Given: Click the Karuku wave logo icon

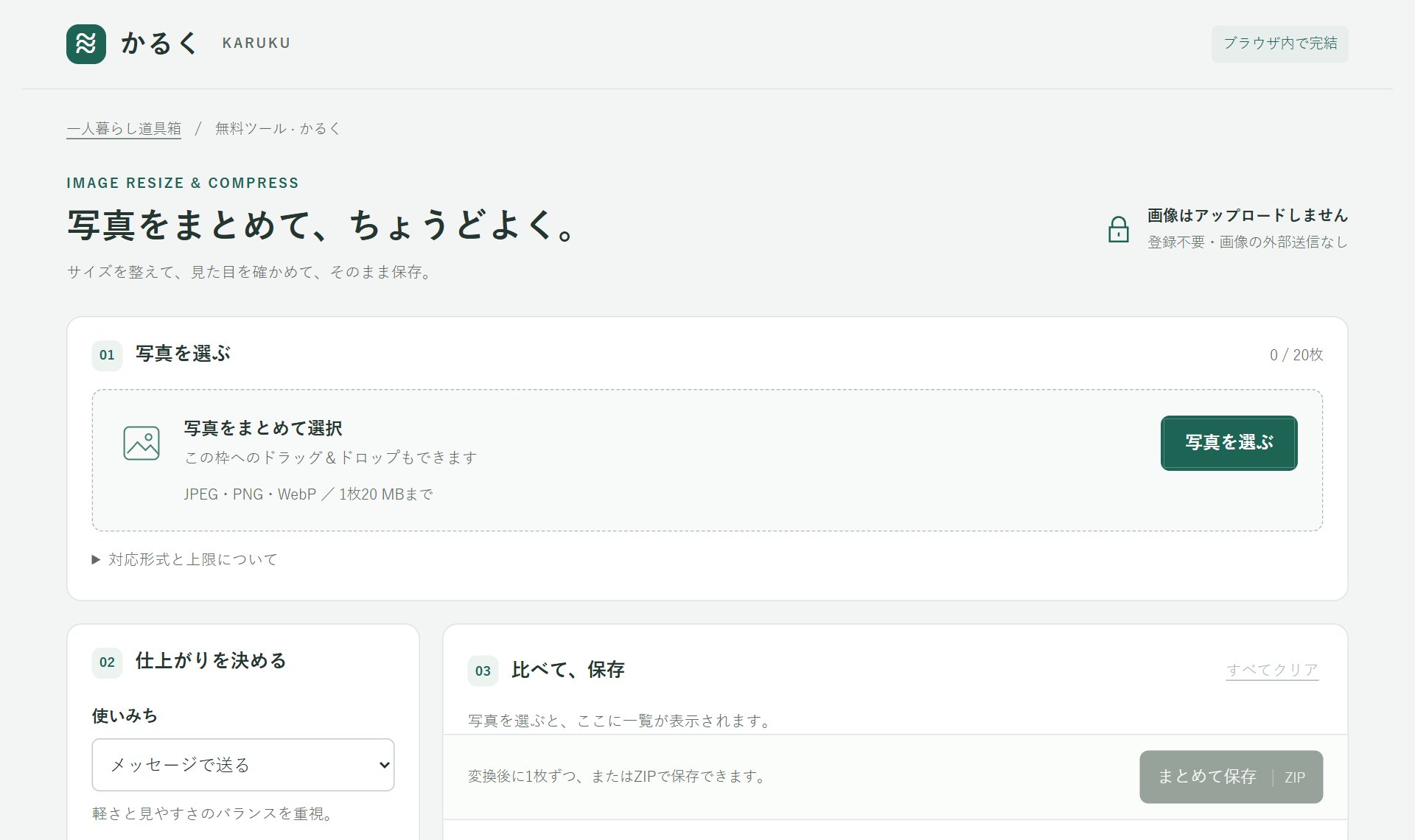Looking at the screenshot, I should [86, 44].
